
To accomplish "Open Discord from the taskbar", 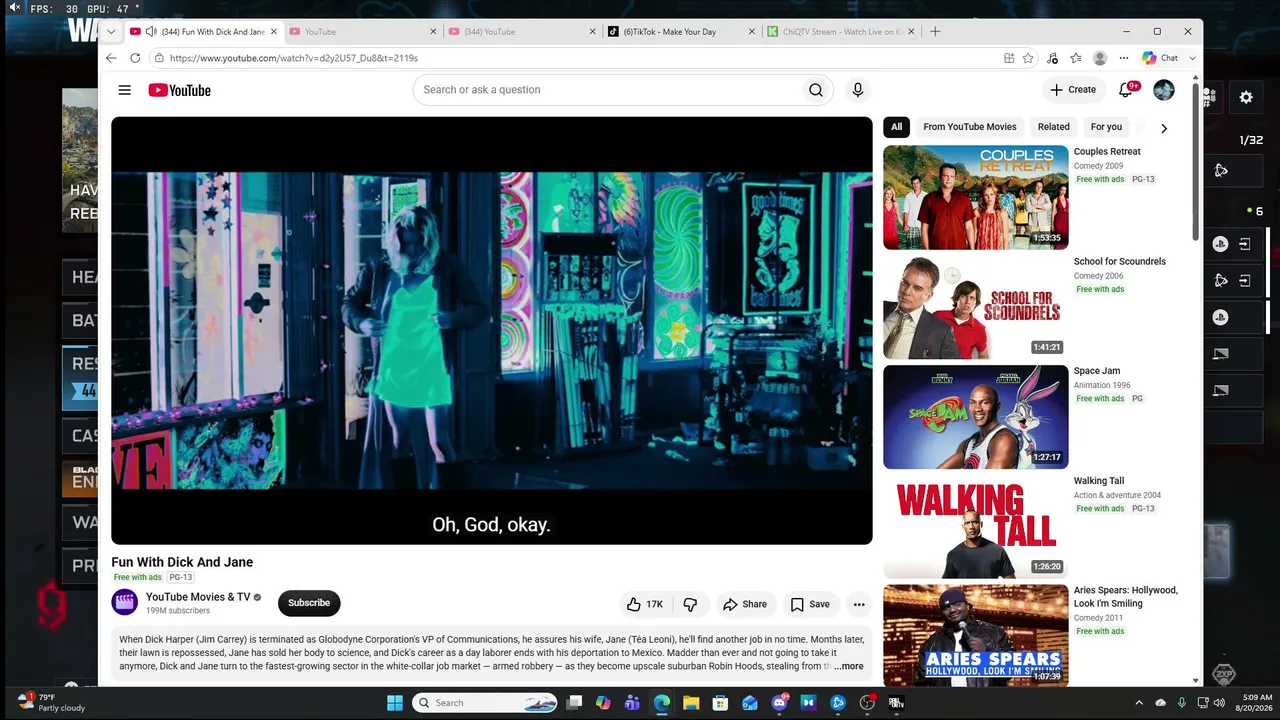I will [x=779, y=703].
